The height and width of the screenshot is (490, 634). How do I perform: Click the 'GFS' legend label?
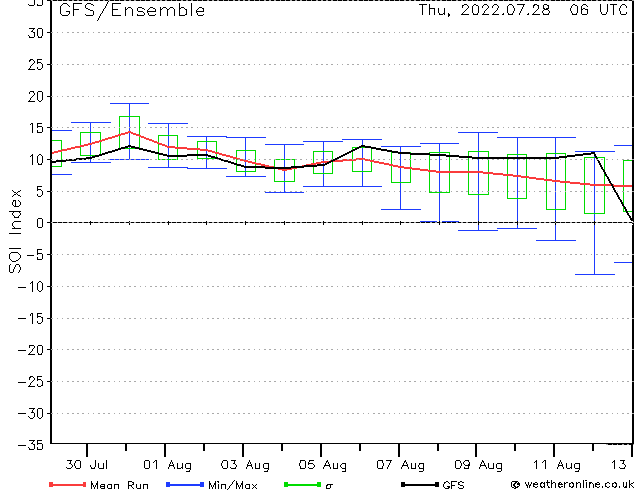tap(453, 485)
